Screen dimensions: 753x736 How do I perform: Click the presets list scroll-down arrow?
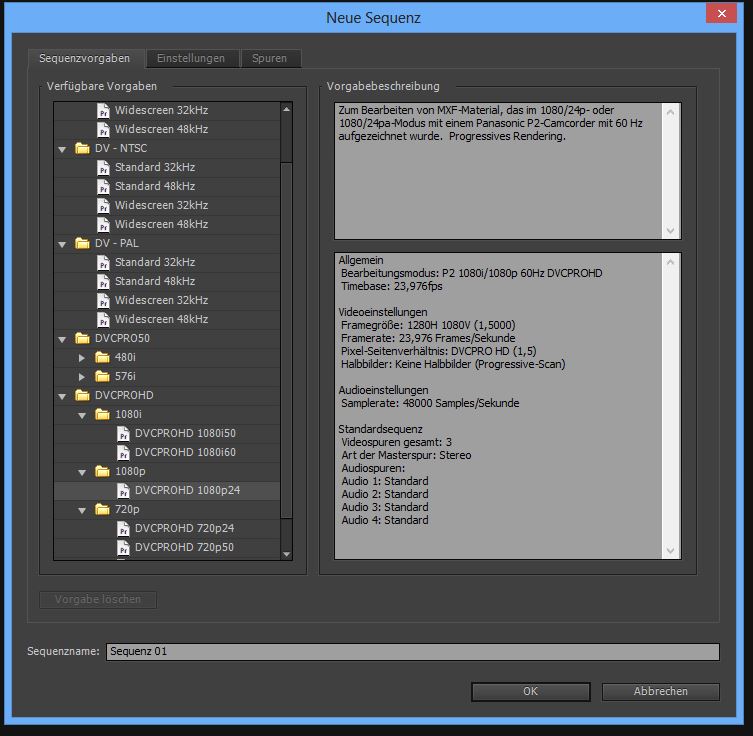tap(286, 554)
